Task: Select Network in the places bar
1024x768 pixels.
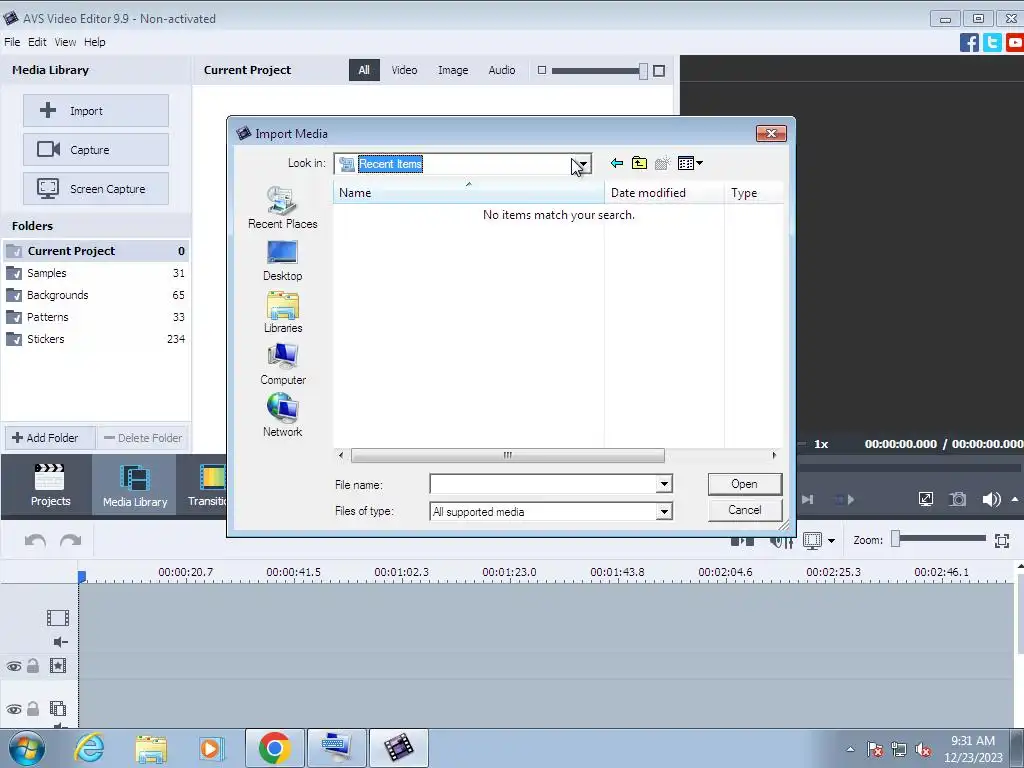Action: (x=282, y=415)
